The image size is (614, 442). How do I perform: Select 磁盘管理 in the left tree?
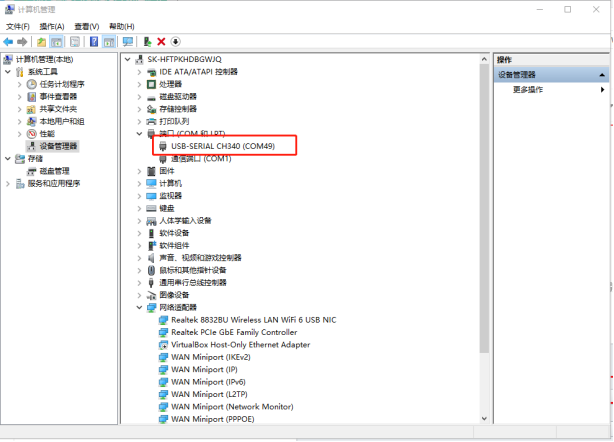coord(54,171)
